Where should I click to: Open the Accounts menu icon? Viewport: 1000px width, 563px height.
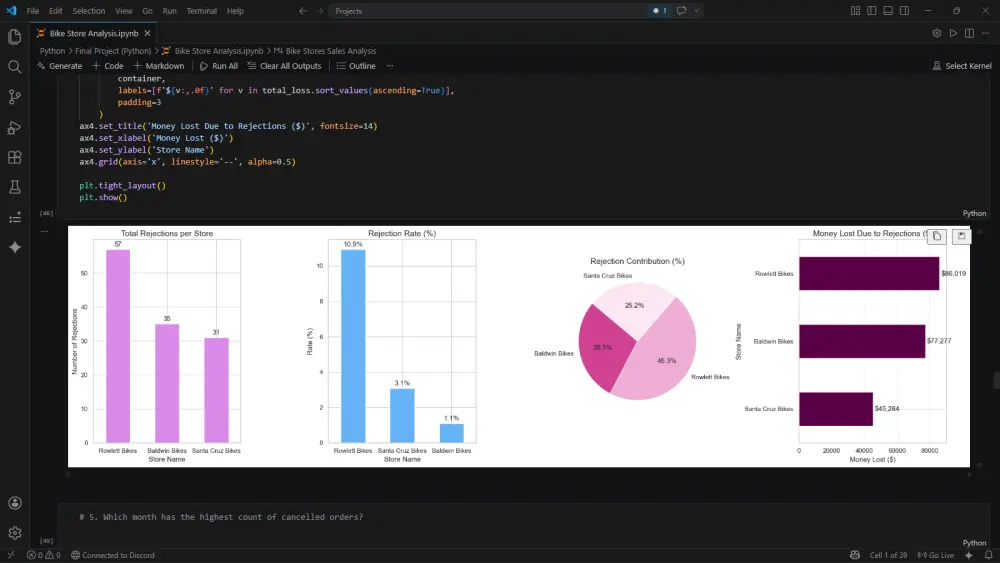(x=15, y=503)
